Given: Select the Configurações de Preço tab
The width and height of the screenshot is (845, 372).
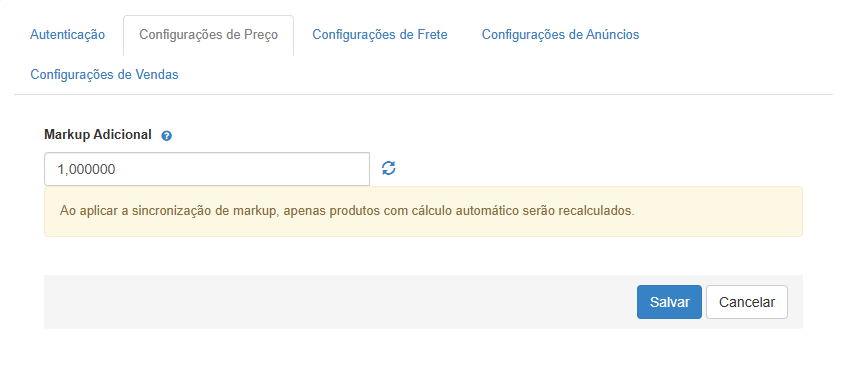Looking at the screenshot, I should click(x=209, y=35).
